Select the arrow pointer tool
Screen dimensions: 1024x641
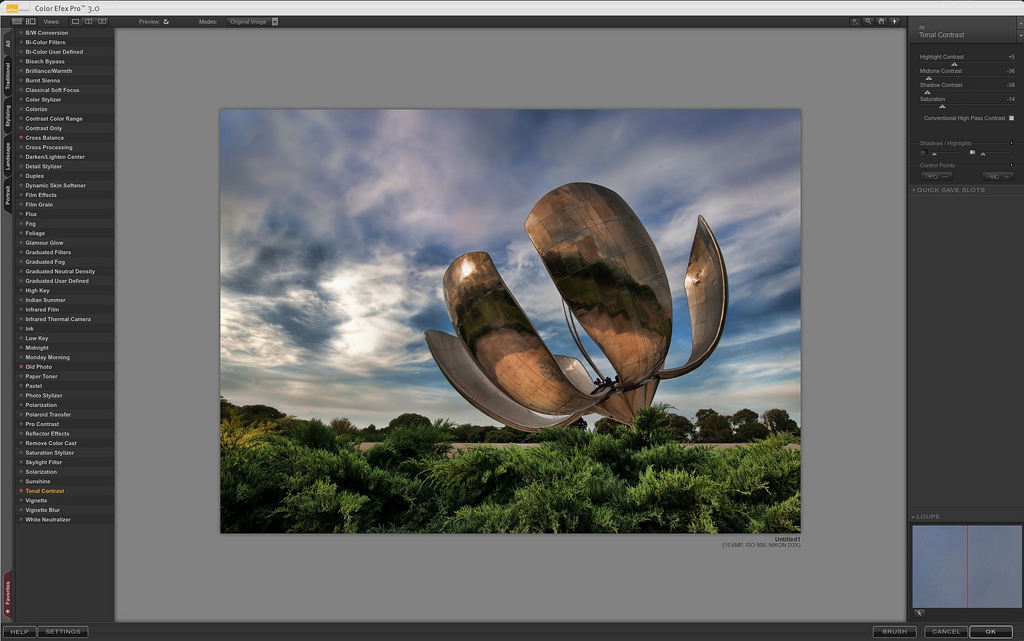tap(856, 21)
